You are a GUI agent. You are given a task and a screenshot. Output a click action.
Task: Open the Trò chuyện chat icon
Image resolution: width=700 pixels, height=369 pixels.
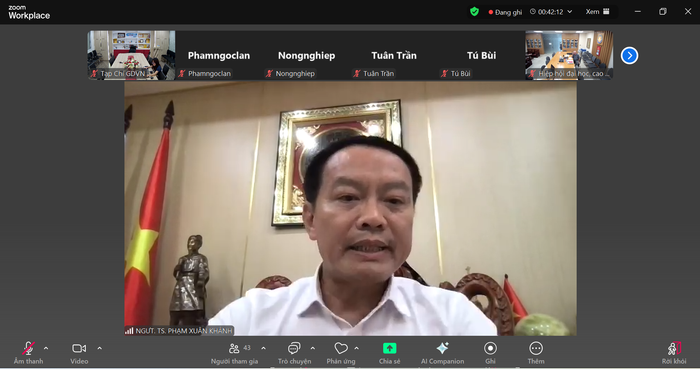[294, 348]
